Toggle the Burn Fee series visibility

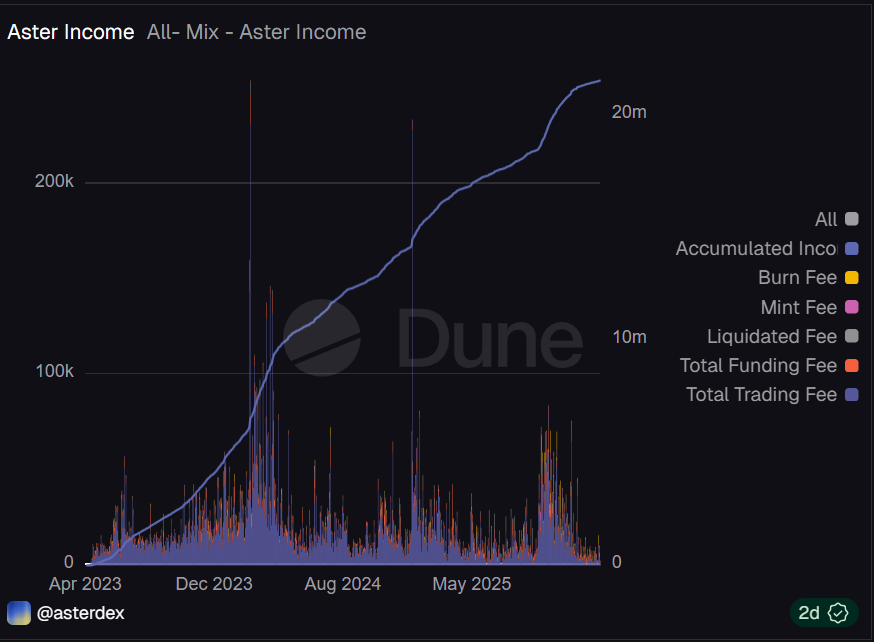pos(797,278)
